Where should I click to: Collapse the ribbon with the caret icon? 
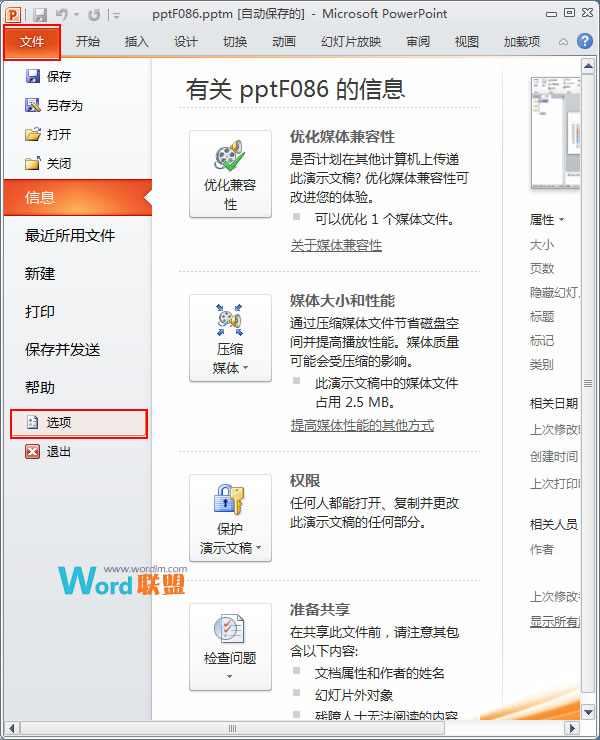563,42
